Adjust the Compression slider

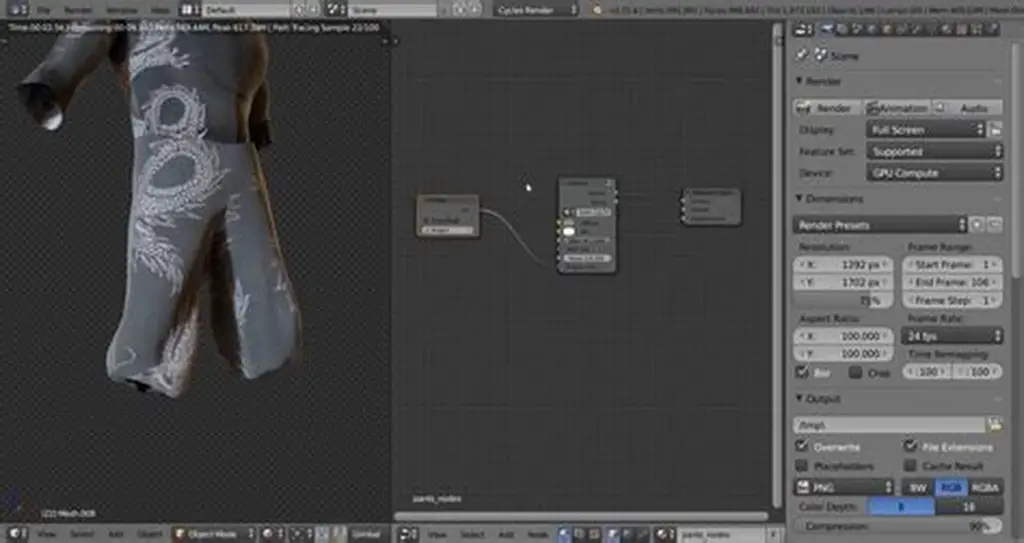[898, 526]
